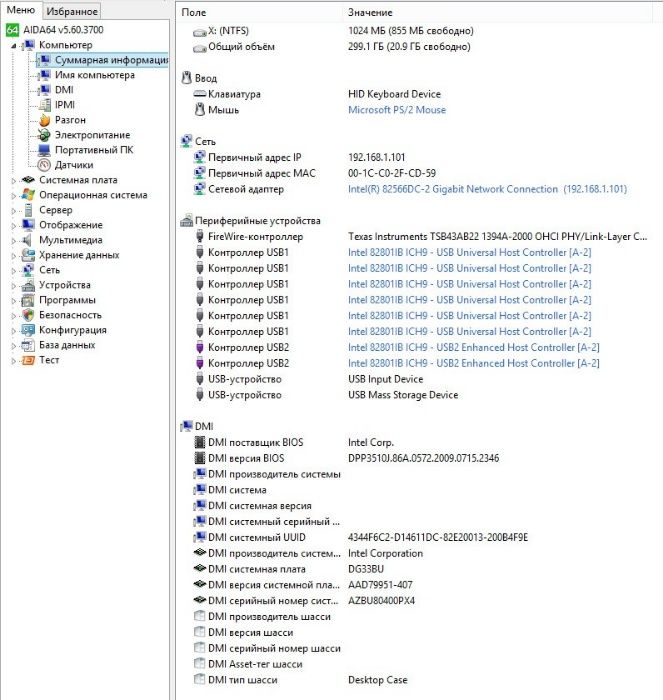Click the Портативный ПК laptop icon
The width and height of the screenshot is (663, 700).
44,150
